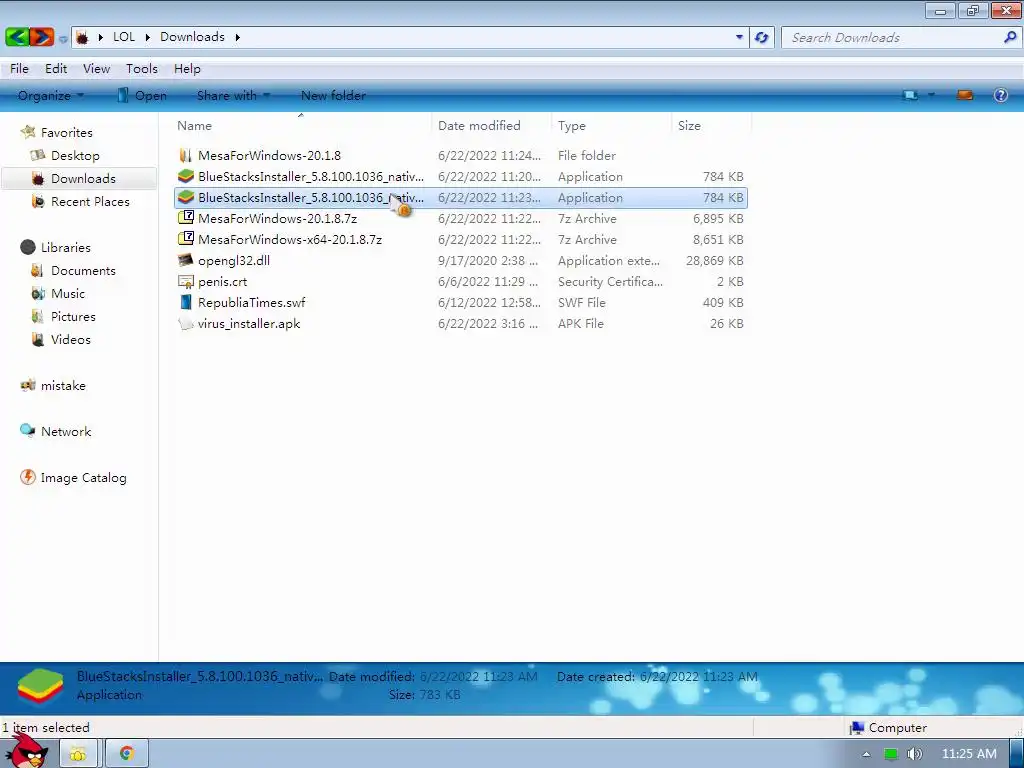Screen dimensions: 1024x768
Task: Select the virus_installer.apk file icon
Action: 185,323
